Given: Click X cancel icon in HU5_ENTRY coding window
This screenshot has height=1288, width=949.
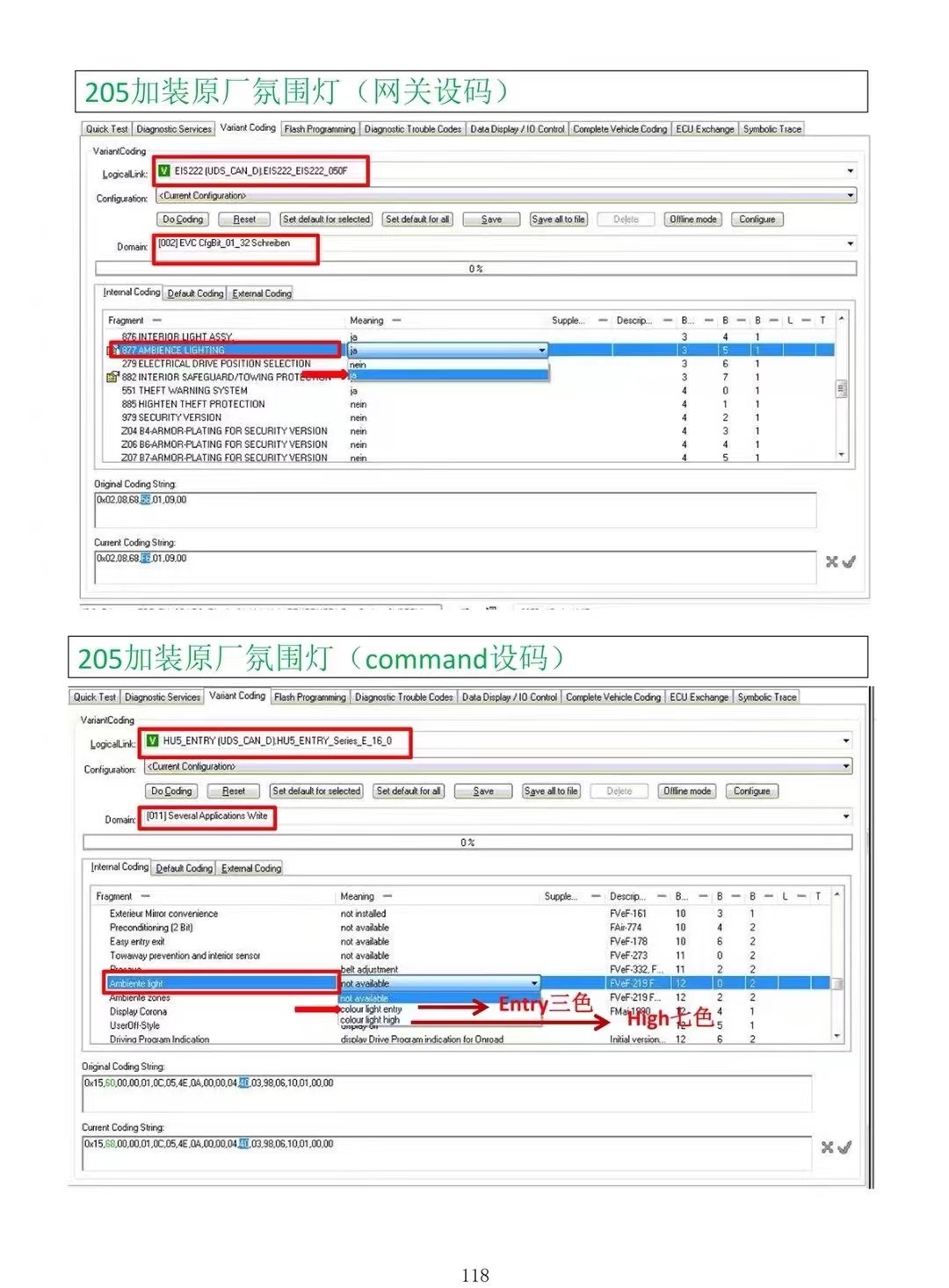Looking at the screenshot, I should [827, 1147].
